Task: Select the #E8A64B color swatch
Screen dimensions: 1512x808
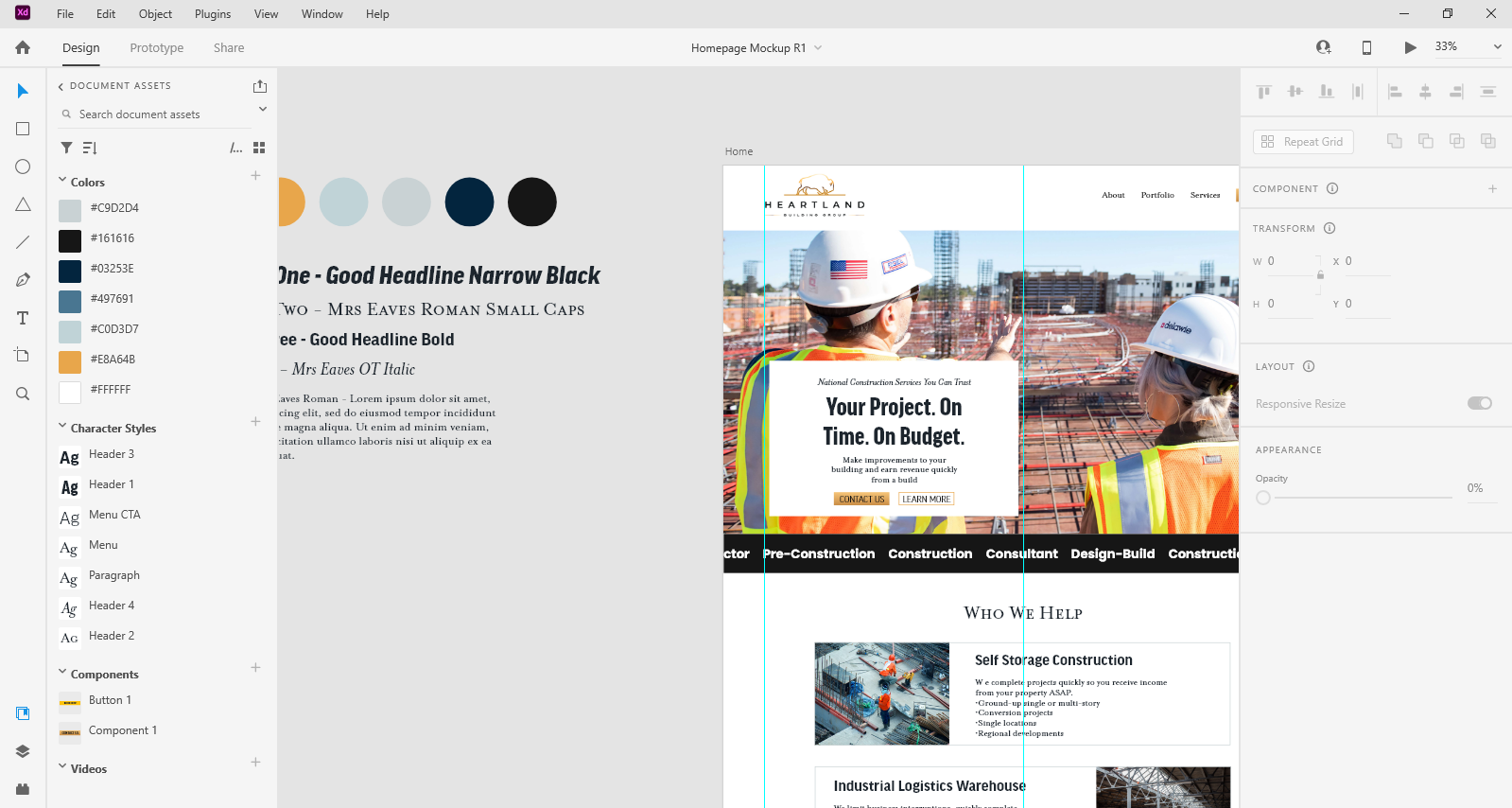Action: pyautogui.click(x=70, y=361)
